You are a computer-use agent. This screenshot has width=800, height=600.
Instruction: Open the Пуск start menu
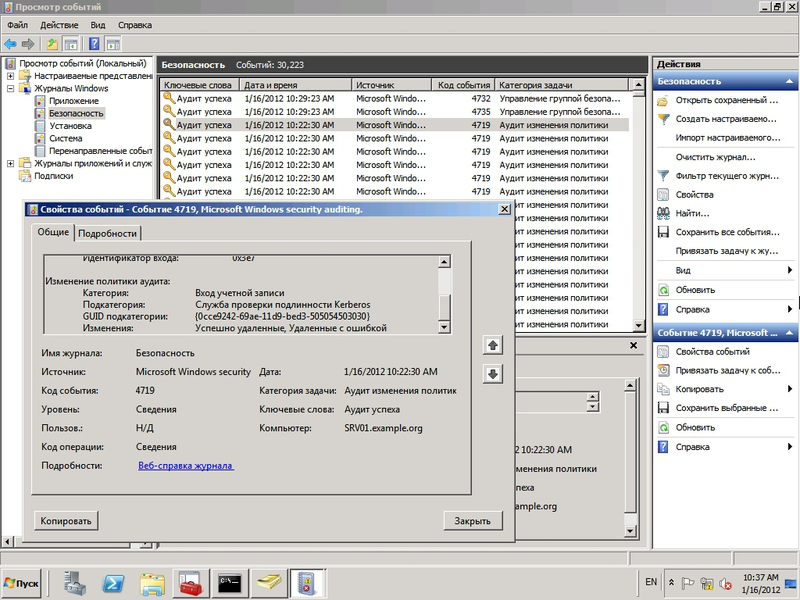[21, 583]
